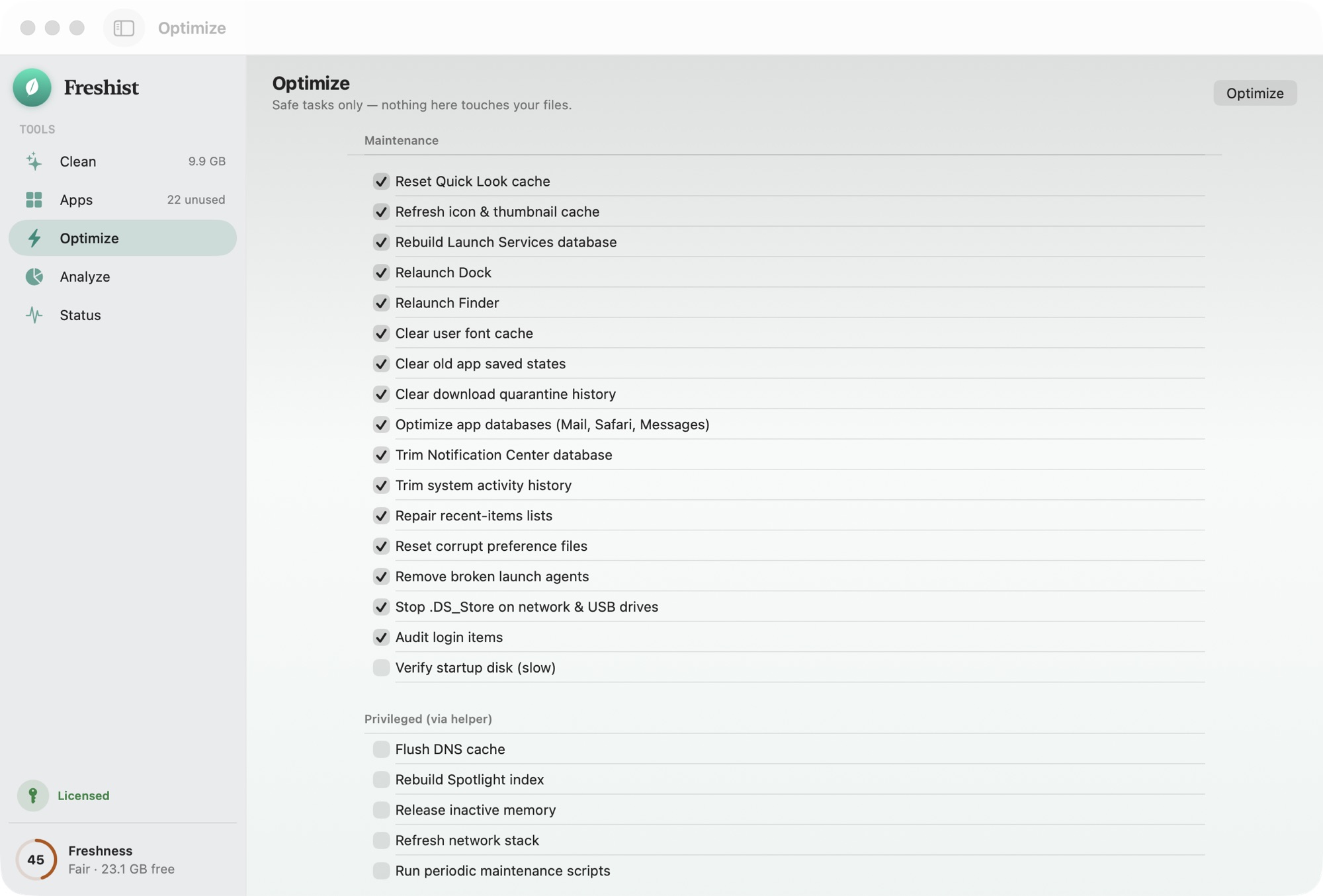Uncheck Clear old app saved states

coord(381,364)
